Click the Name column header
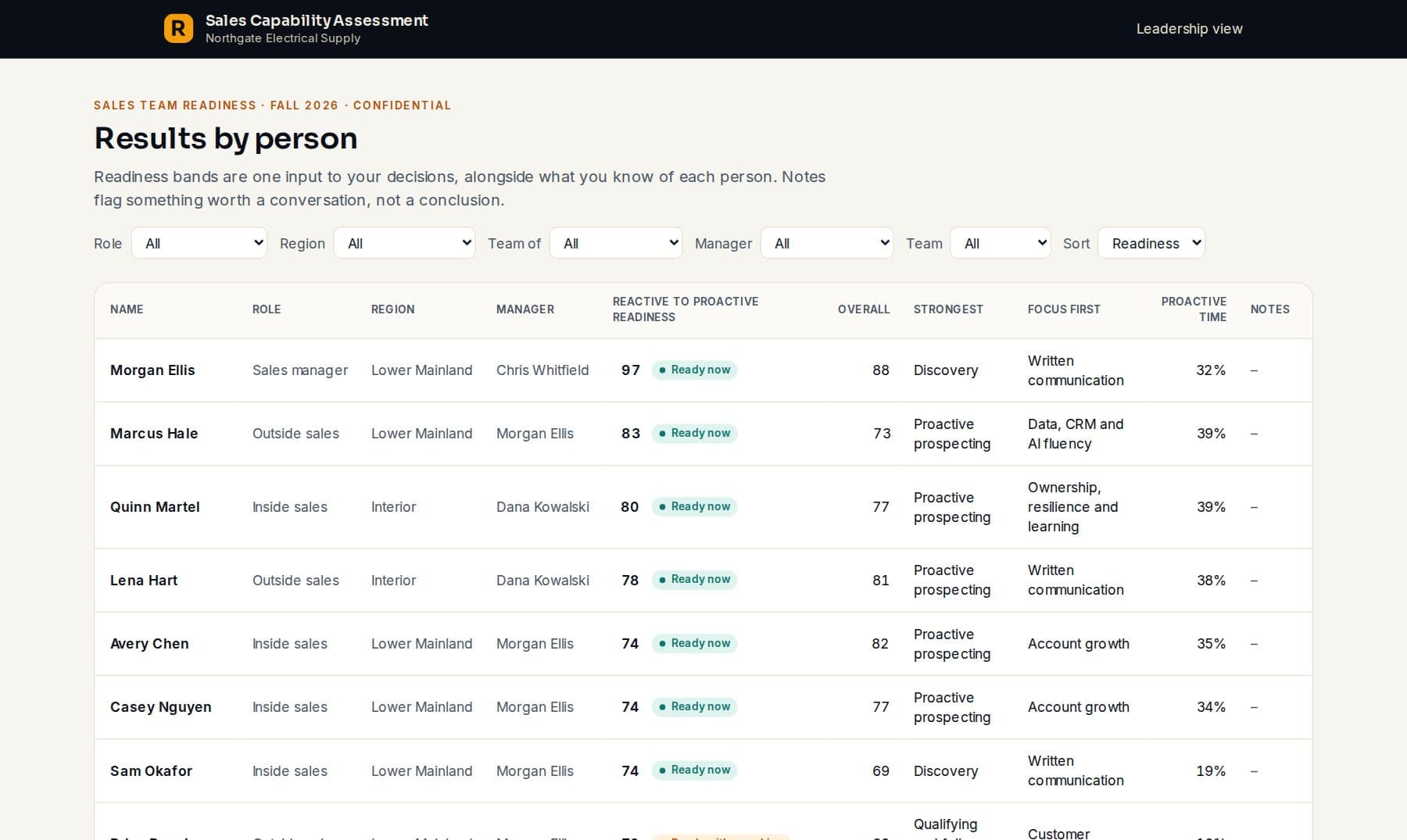The image size is (1407, 840). pyautogui.click(x=127, y=309)
